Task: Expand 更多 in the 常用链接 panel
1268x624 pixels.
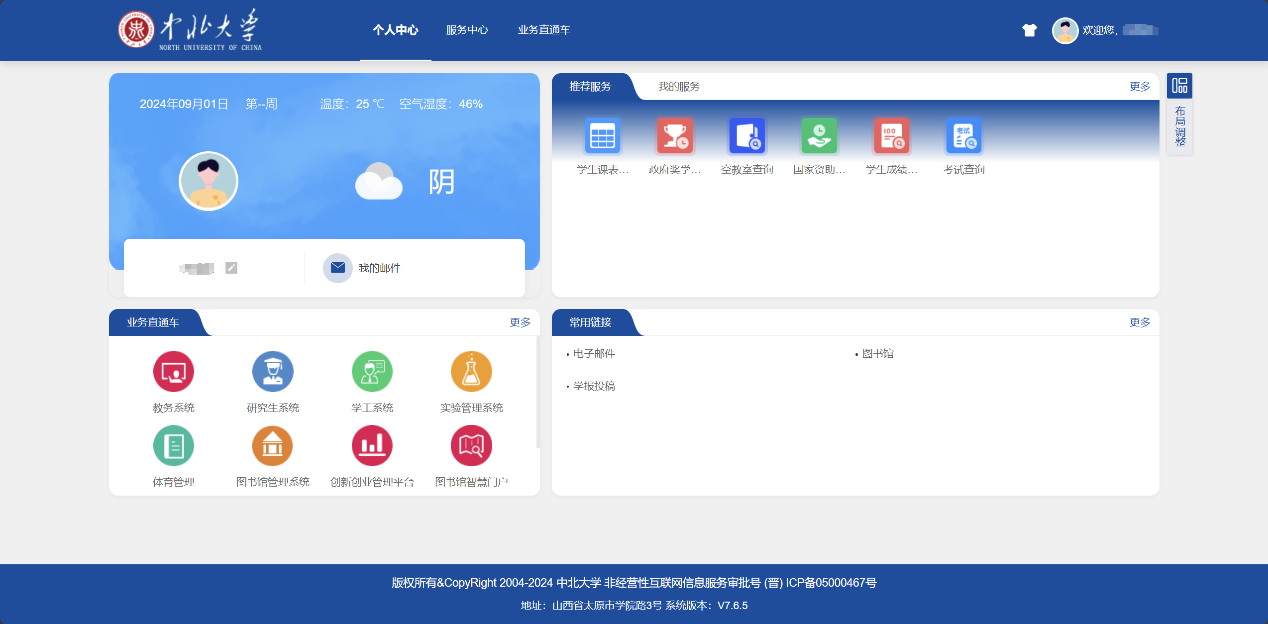Action: [1139, 323]
